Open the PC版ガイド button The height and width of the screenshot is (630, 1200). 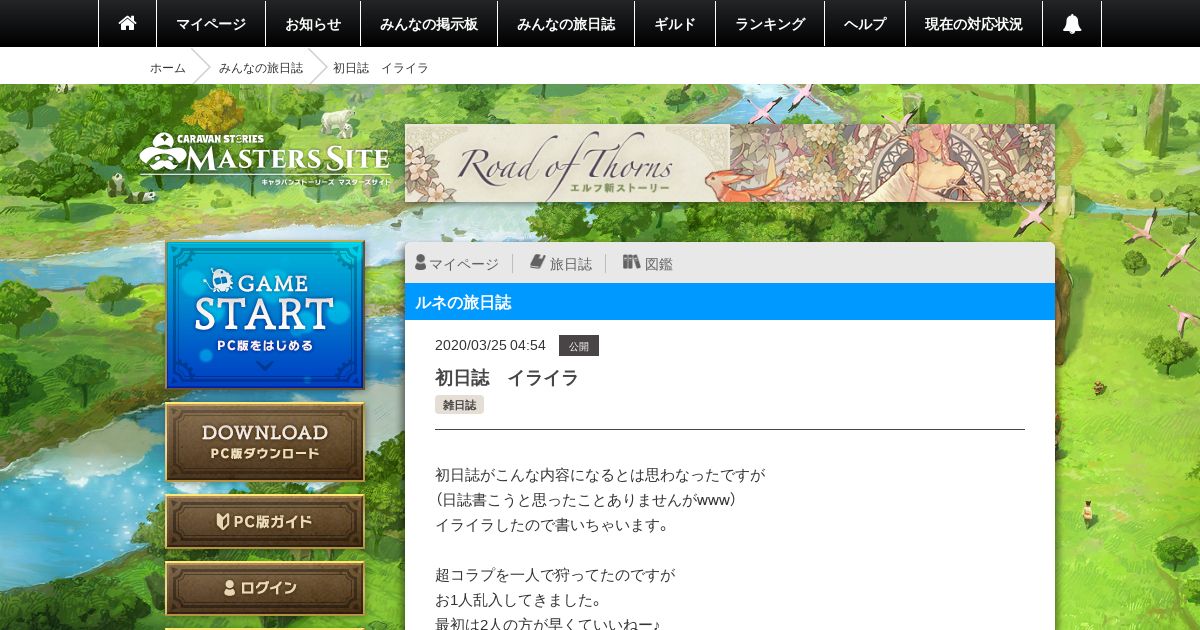[265, 521]
